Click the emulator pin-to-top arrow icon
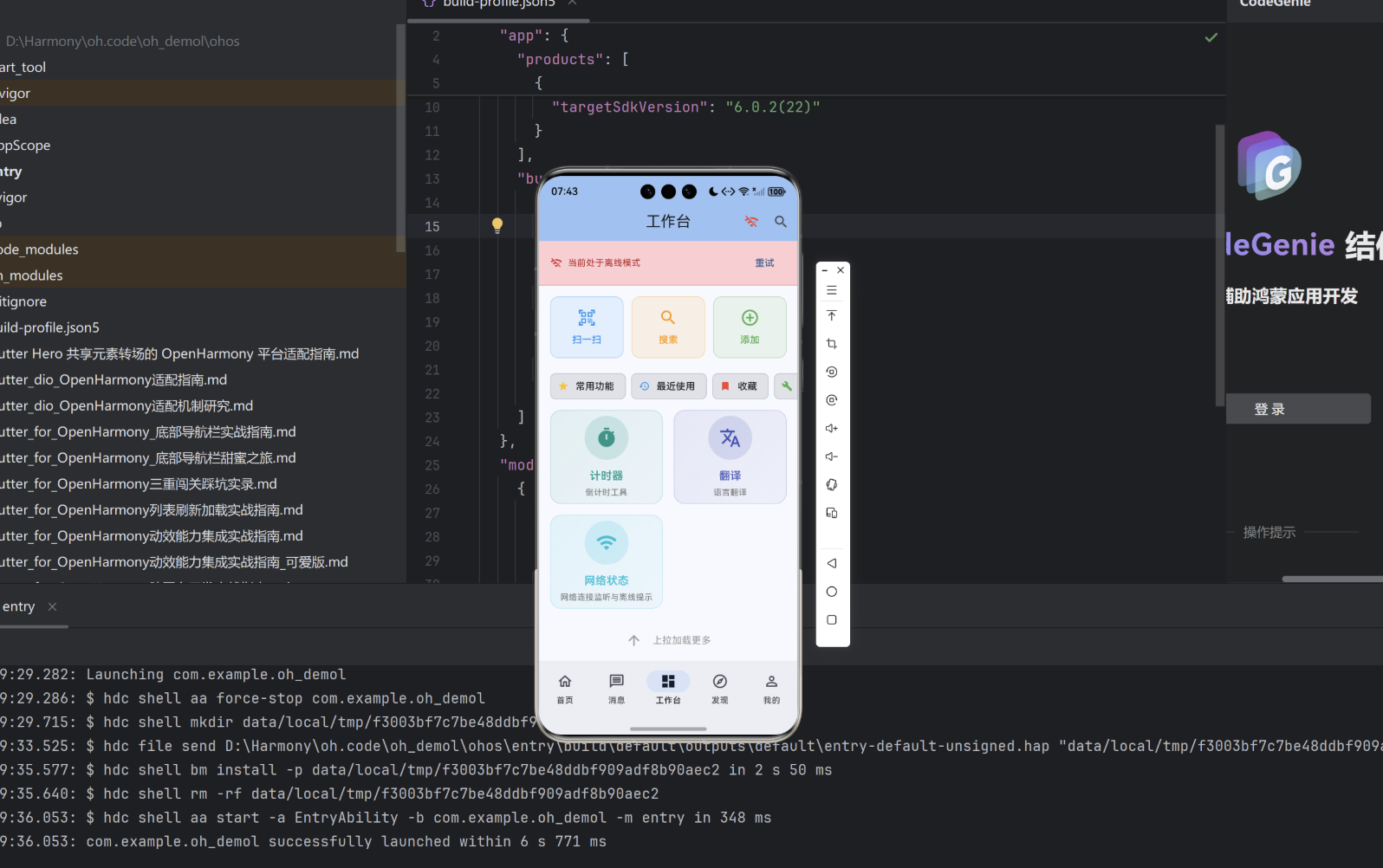This screenshot has width=1383, height=868. tap(832, 315)
